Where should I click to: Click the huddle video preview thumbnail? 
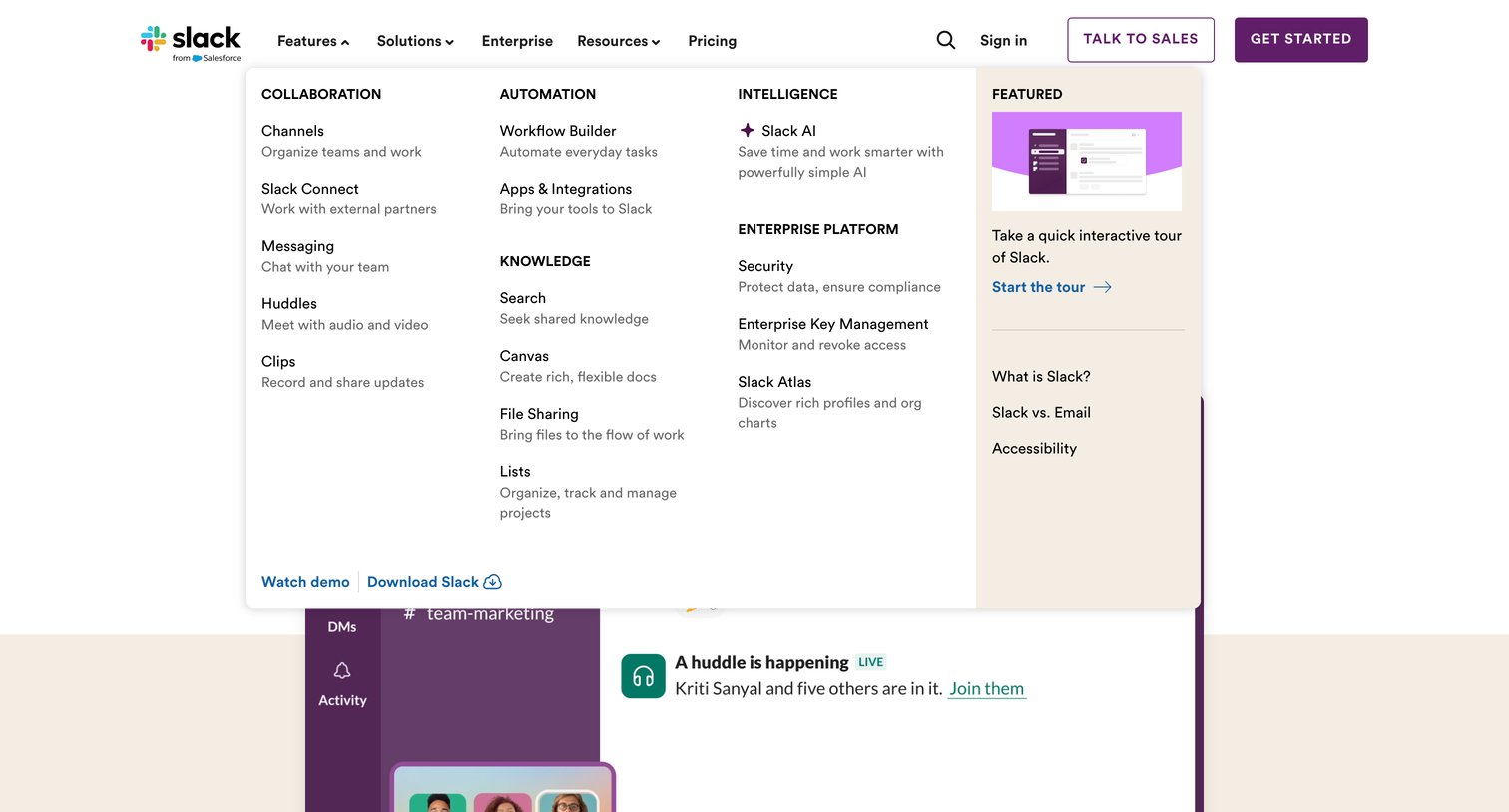[503, 788]
